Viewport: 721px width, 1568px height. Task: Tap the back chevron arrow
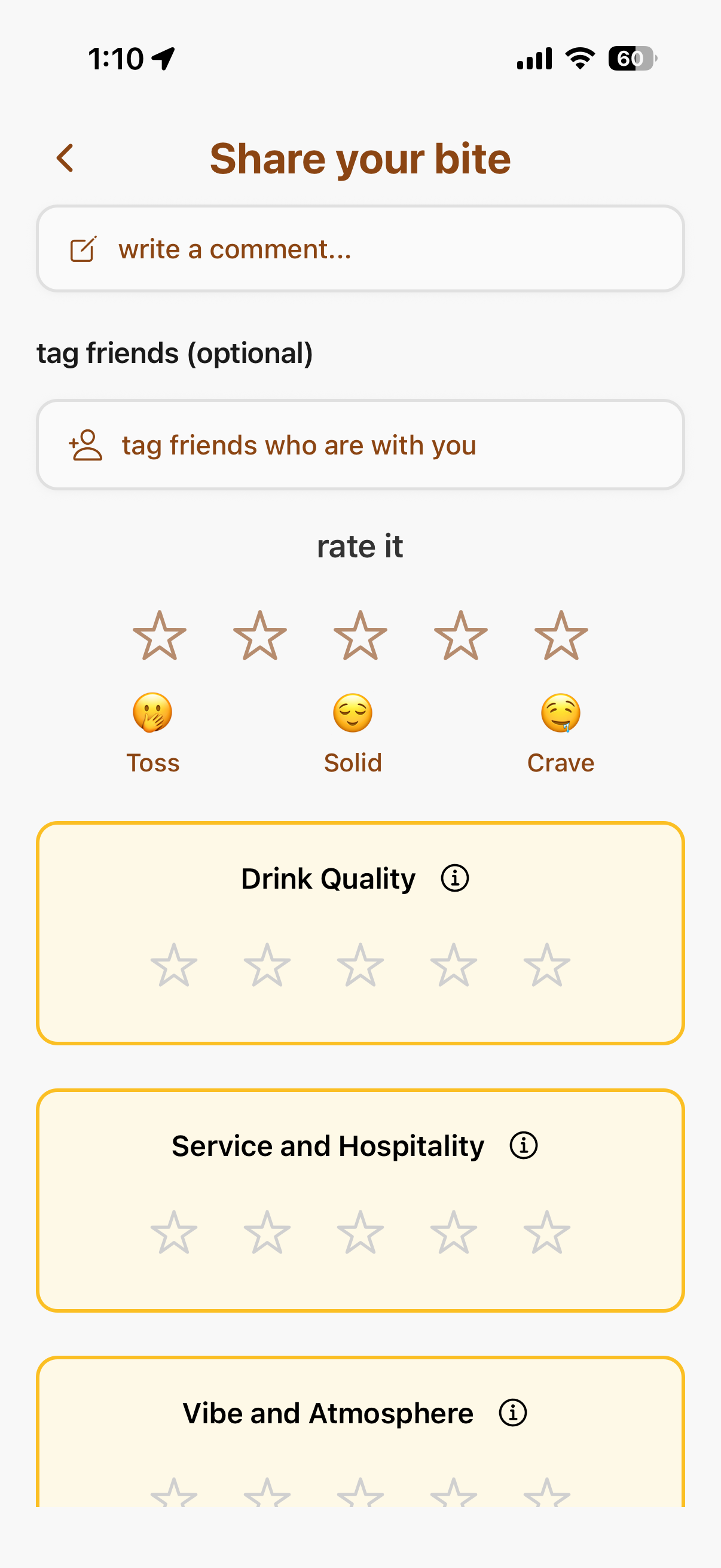click(65, 158)
